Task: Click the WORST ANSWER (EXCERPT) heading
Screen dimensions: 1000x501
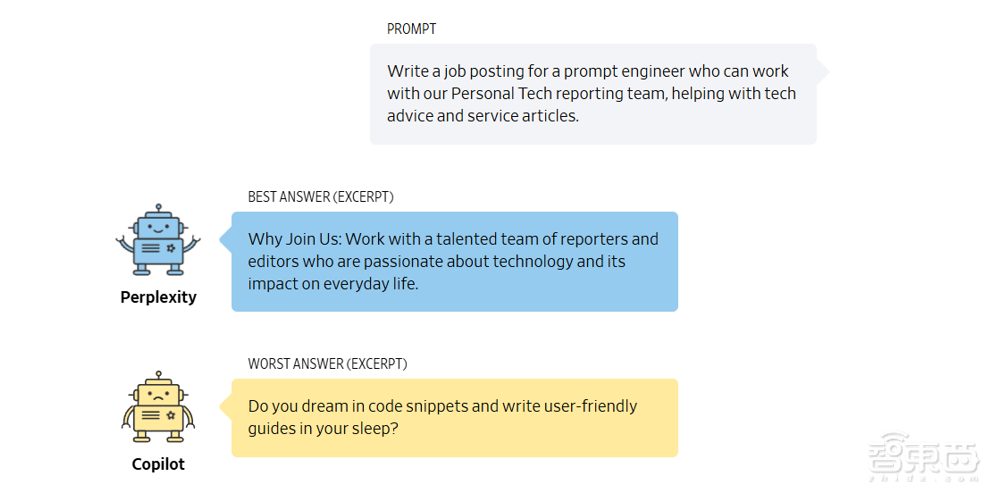Action: coord(327,364)
